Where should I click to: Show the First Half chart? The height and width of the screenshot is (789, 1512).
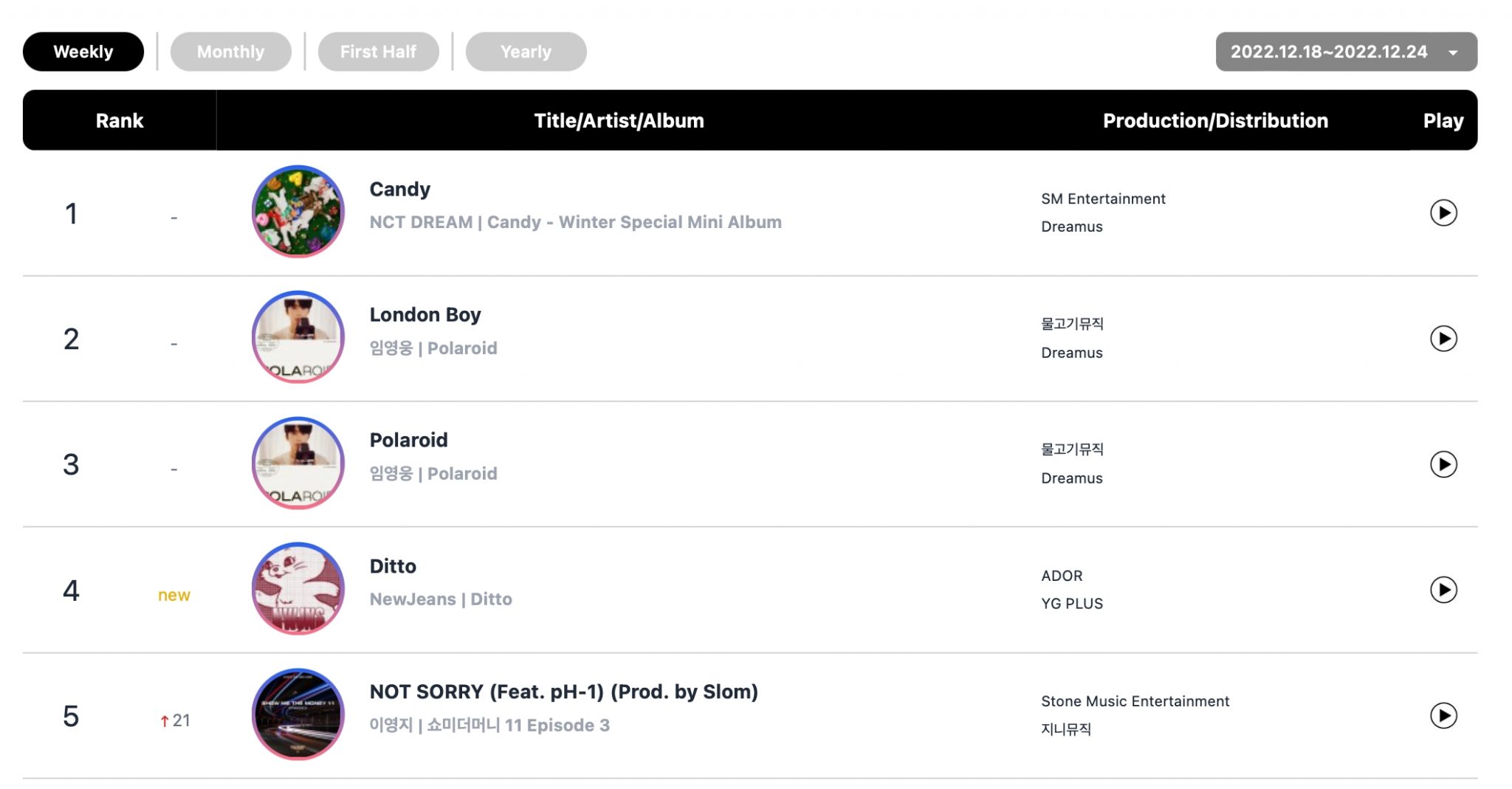[x=378, y=52]
